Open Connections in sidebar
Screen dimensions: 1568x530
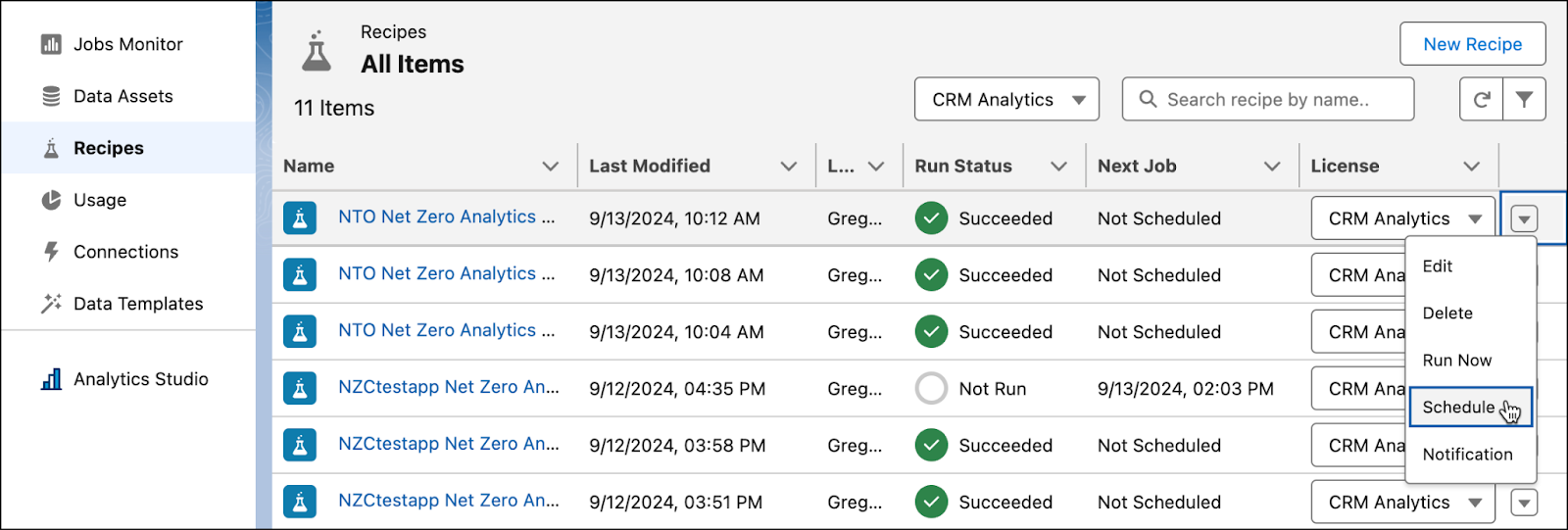click(x=128, y=252)
